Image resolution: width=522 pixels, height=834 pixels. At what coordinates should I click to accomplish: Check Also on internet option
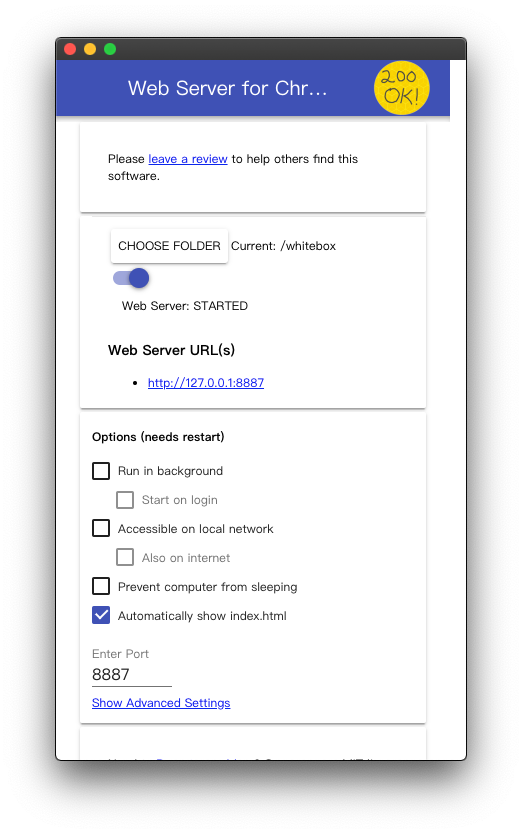coord(125,557)
